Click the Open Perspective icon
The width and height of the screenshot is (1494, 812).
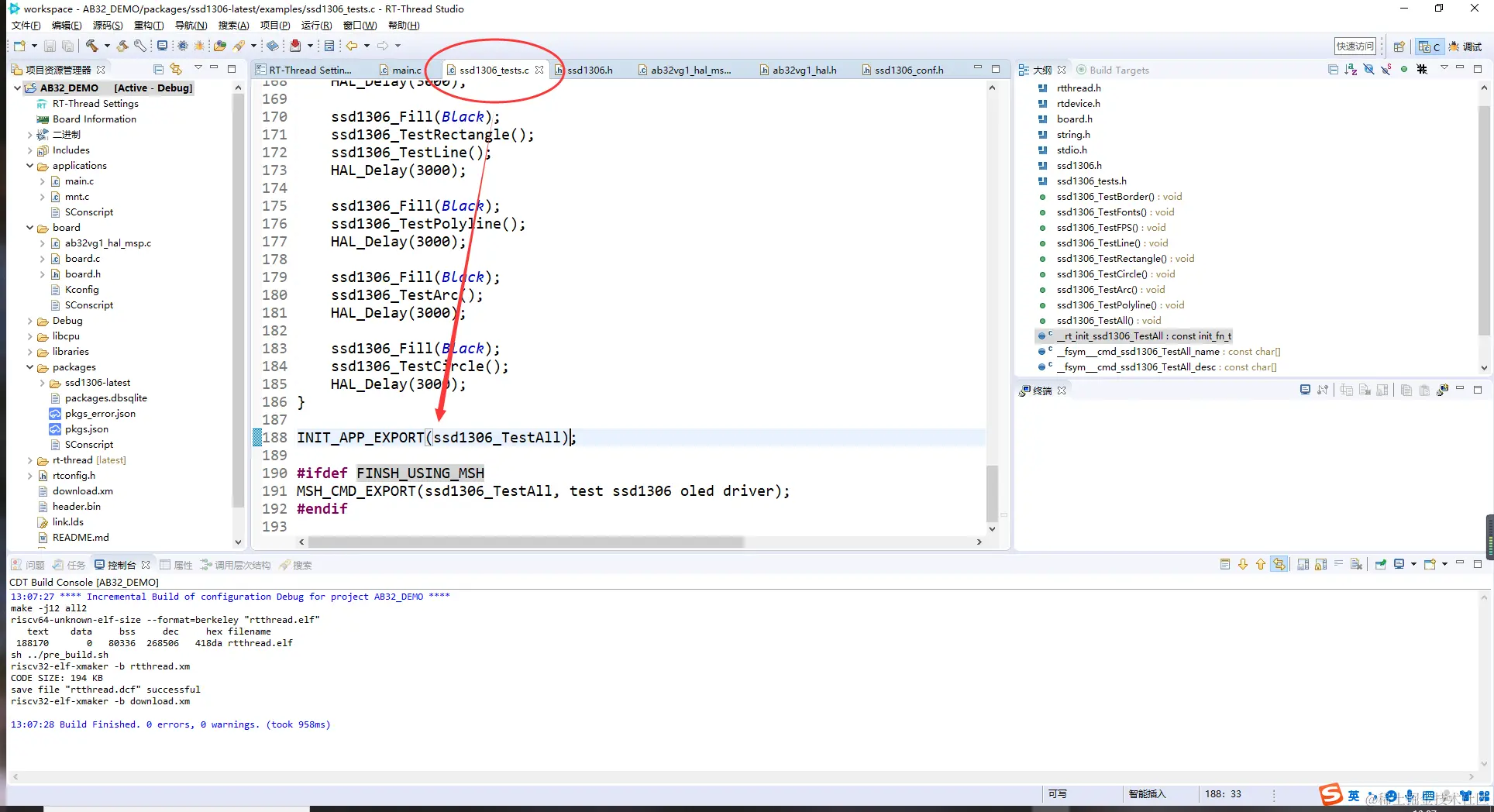tap(1399, 46)
